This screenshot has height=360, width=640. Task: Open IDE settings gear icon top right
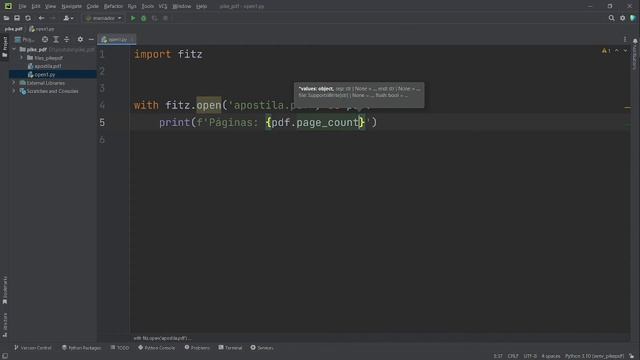pyautogui.click(x=622, y=18)
